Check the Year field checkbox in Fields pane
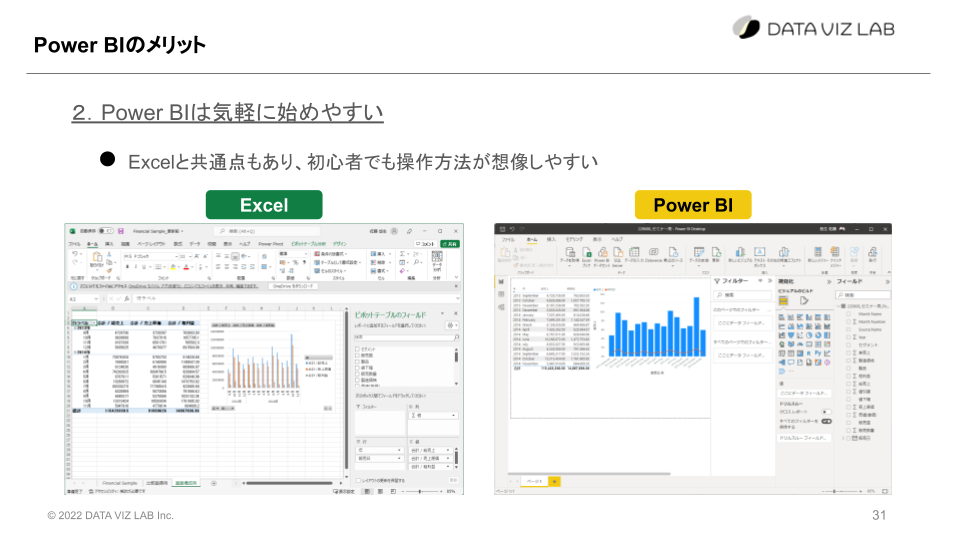Image resolution: width=960 pixels, height=540 pixels. [849, 337]
